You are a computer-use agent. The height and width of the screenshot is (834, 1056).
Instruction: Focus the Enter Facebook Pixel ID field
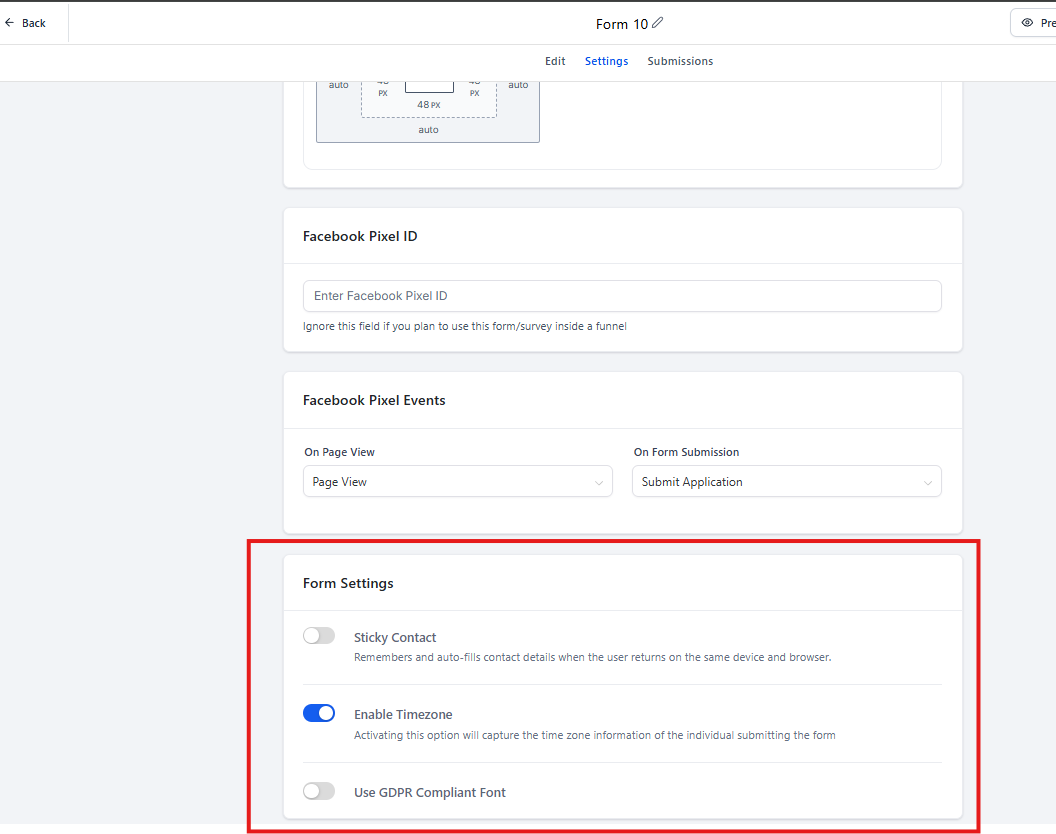click(x=622, y=296)
